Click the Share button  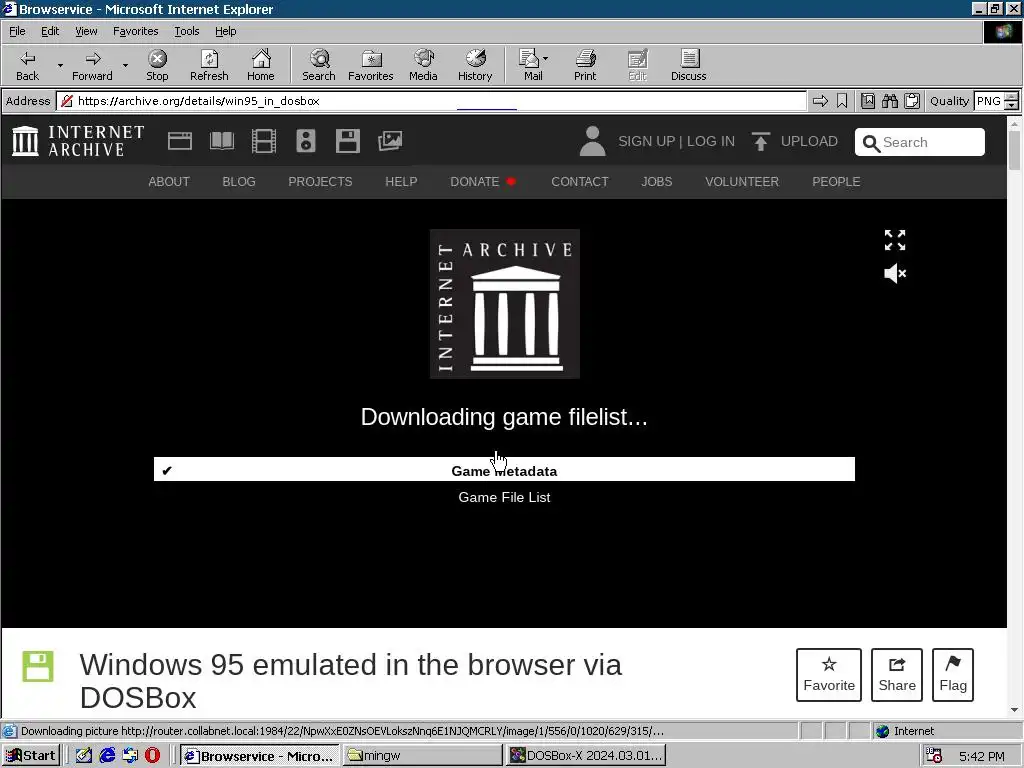pyautogui.click(x=897, y=675)
